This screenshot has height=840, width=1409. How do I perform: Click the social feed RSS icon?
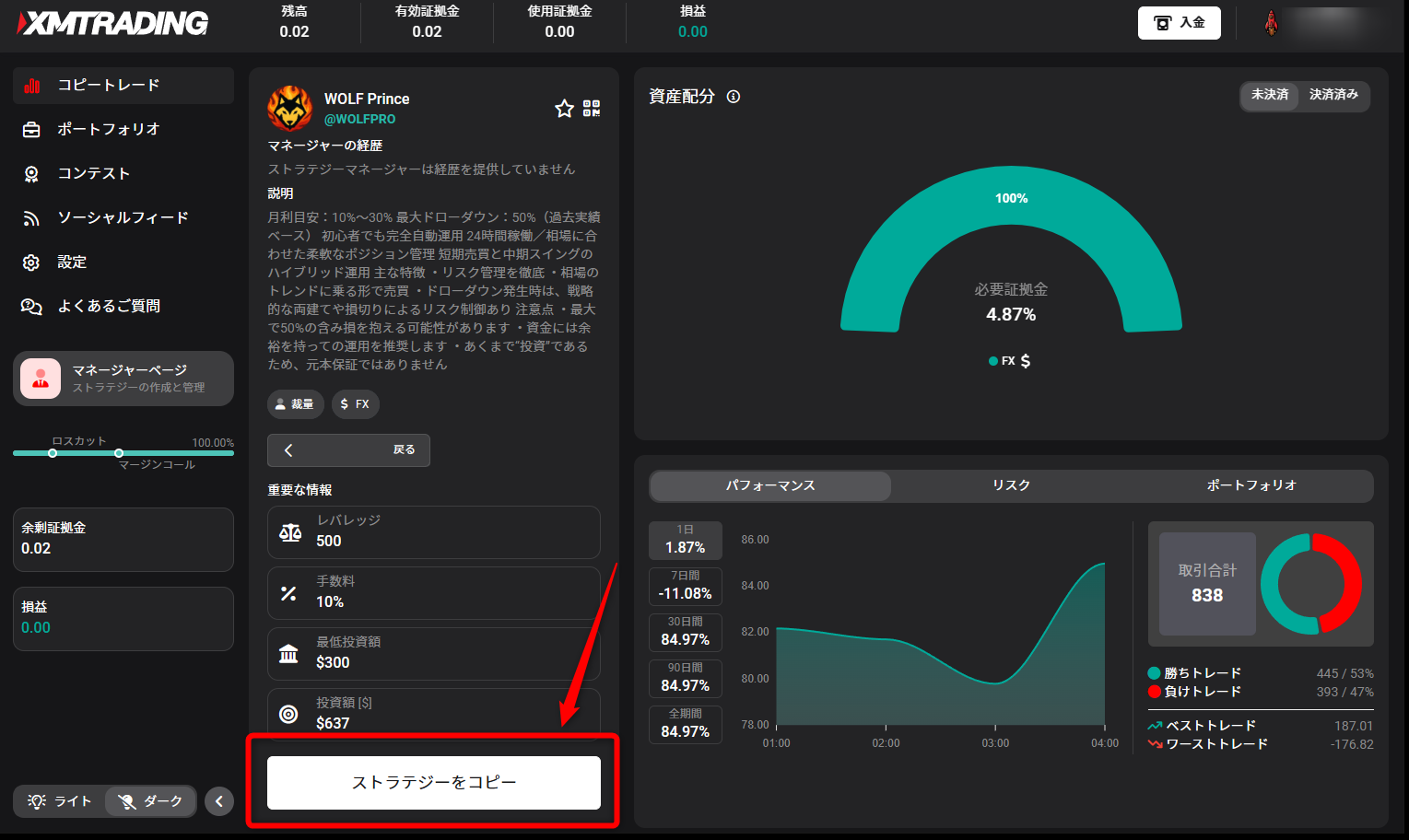point(31,218)
